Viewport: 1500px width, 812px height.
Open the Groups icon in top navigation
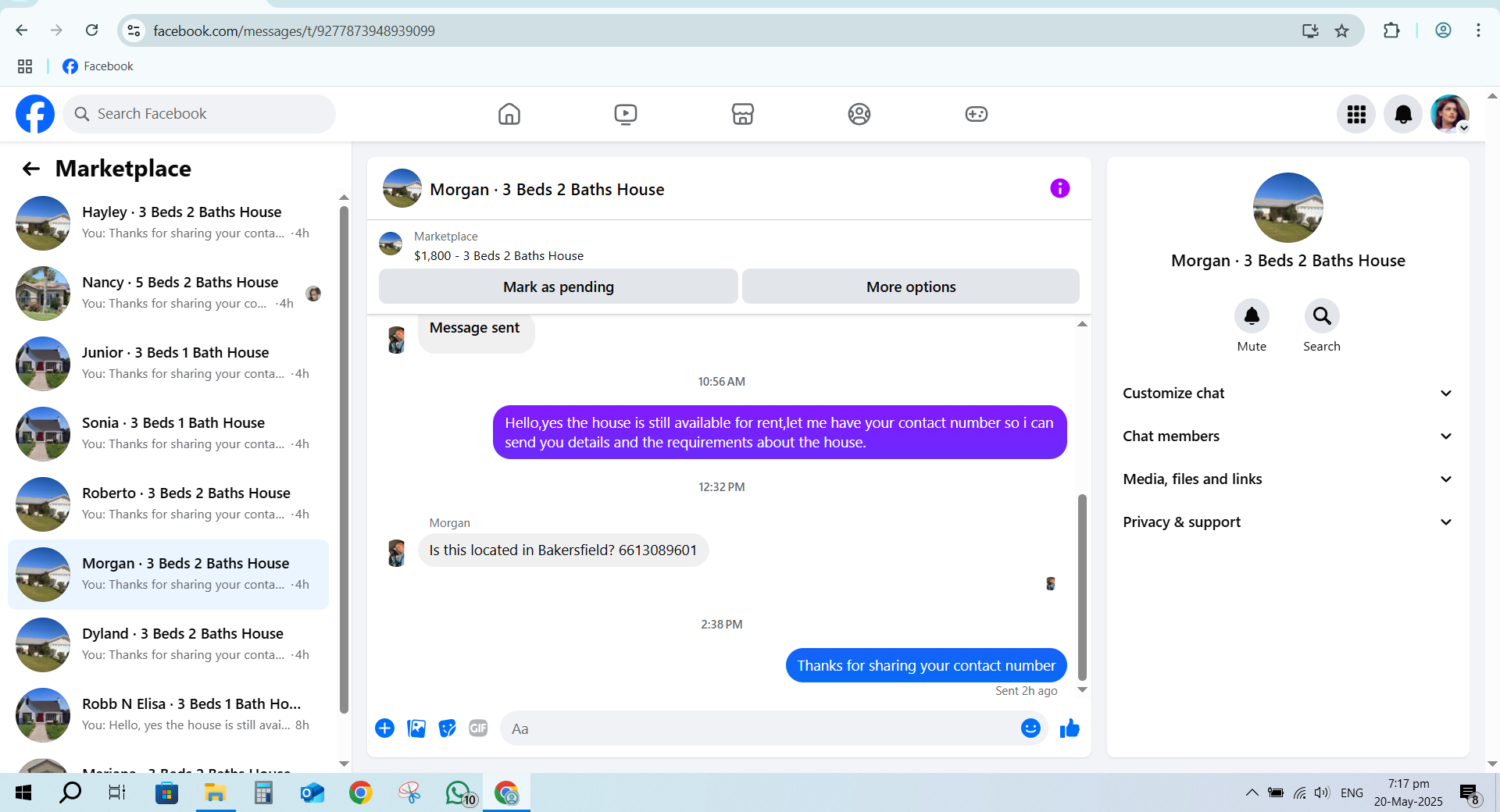coord(859,114)
